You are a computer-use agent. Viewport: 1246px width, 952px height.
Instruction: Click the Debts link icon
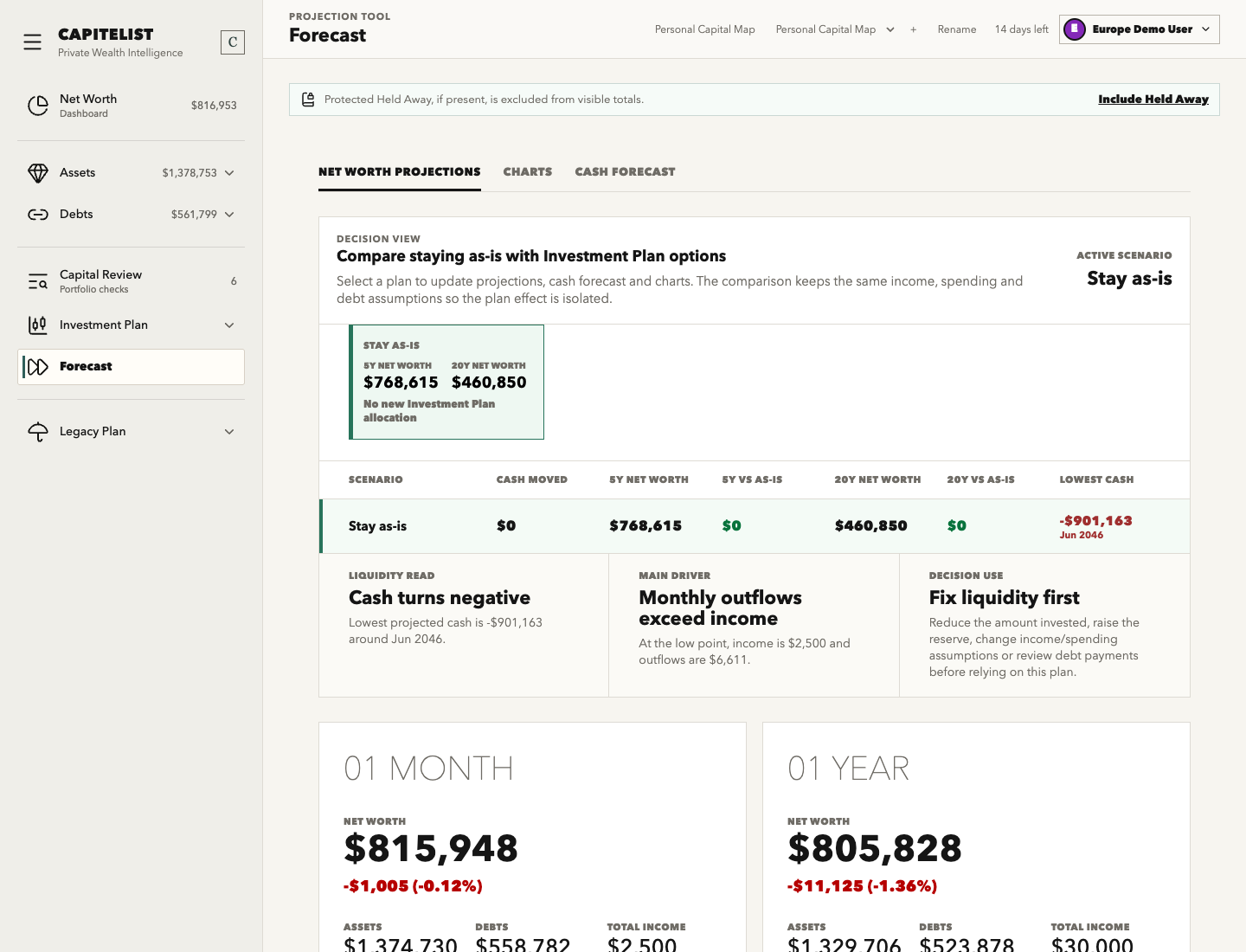38,215
